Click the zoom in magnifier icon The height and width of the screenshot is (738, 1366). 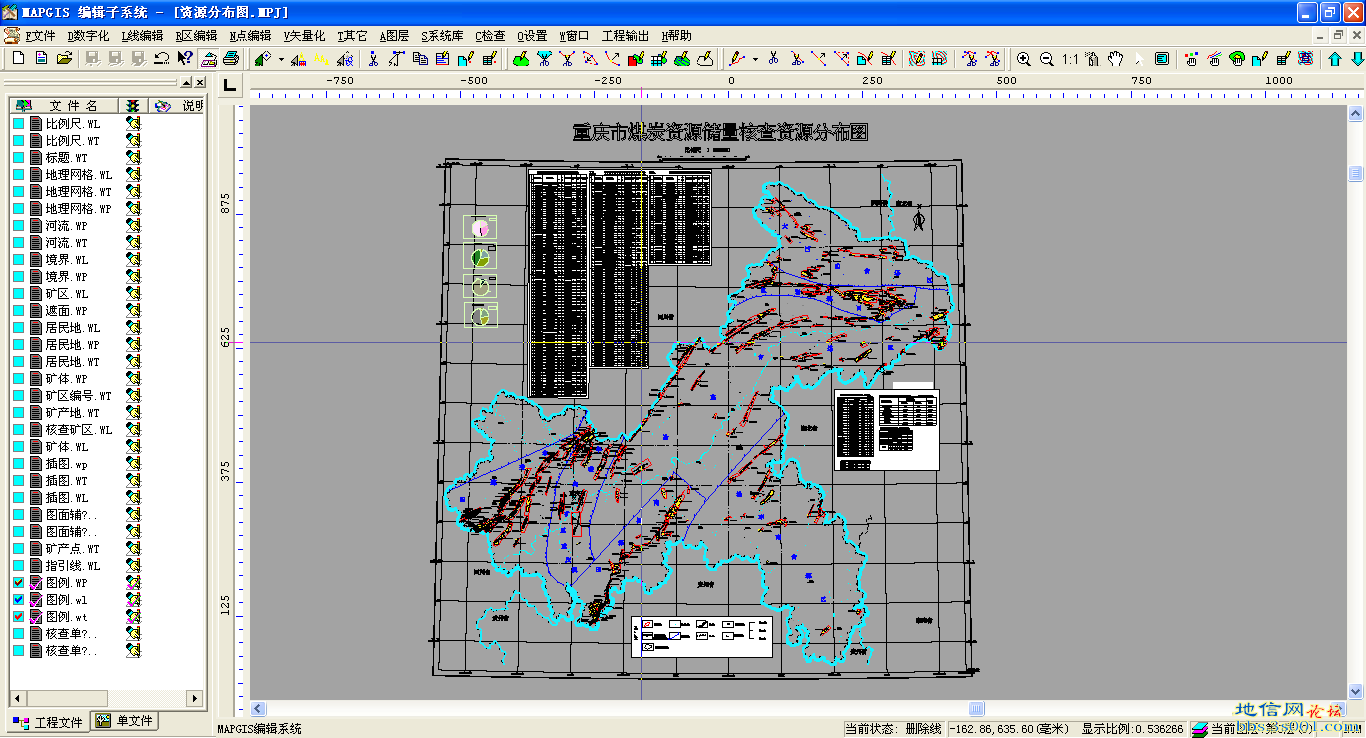pos(1024,59)
